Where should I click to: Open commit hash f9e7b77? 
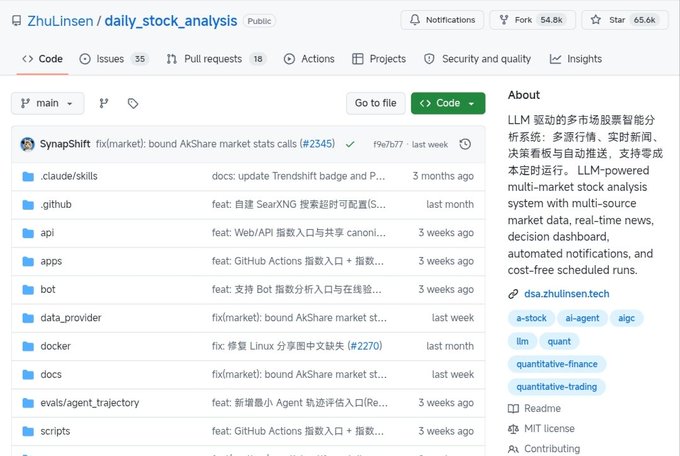tap(388, 144)
